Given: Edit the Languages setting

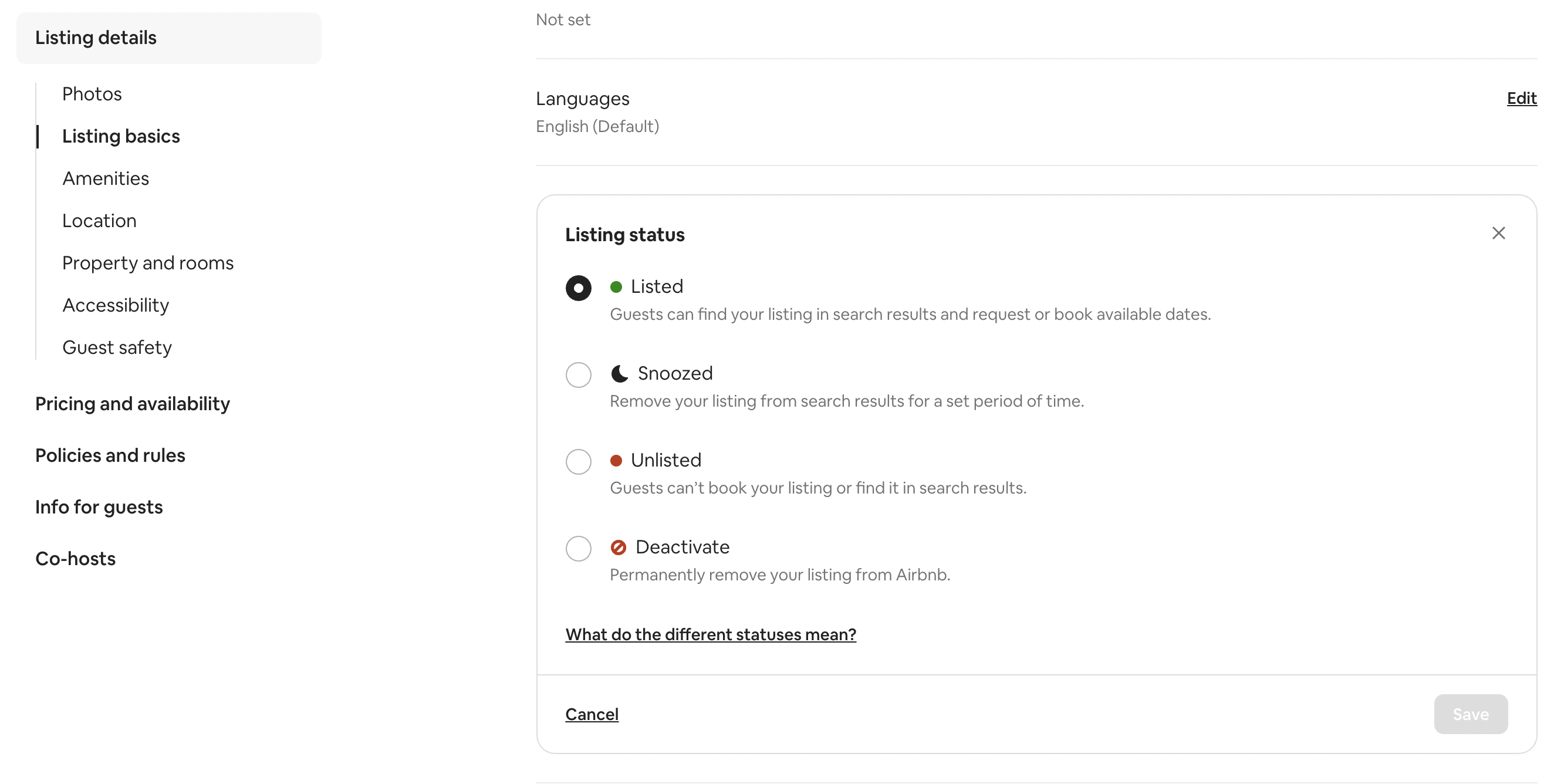Looking at the screenshot, I should 1521,99.
